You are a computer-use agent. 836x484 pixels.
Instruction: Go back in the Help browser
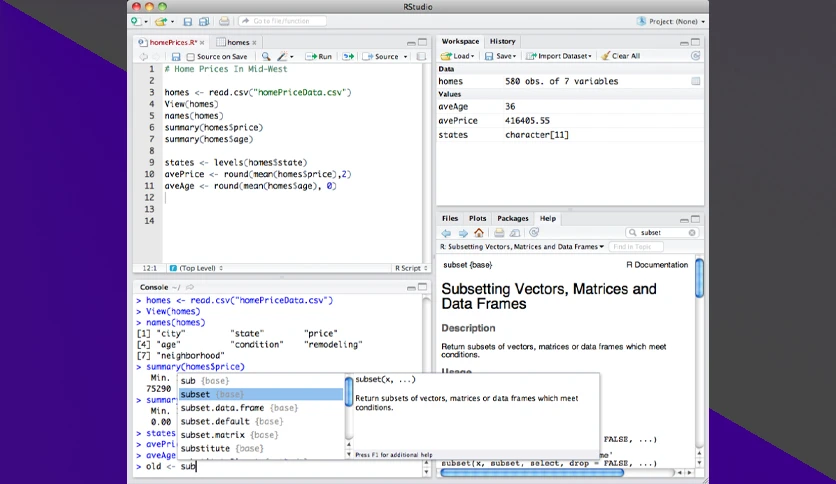click(446, 233)
